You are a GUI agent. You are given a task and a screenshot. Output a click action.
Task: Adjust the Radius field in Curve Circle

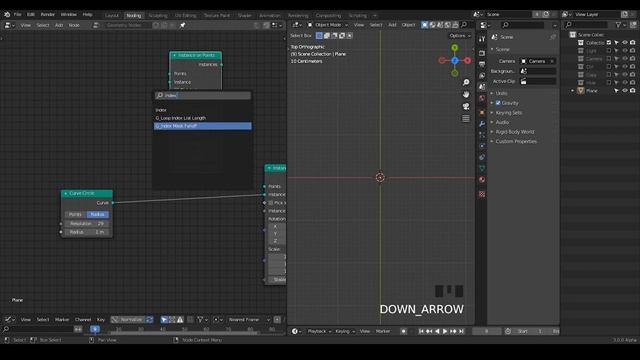pyautogui.click(x=87, y=232)
